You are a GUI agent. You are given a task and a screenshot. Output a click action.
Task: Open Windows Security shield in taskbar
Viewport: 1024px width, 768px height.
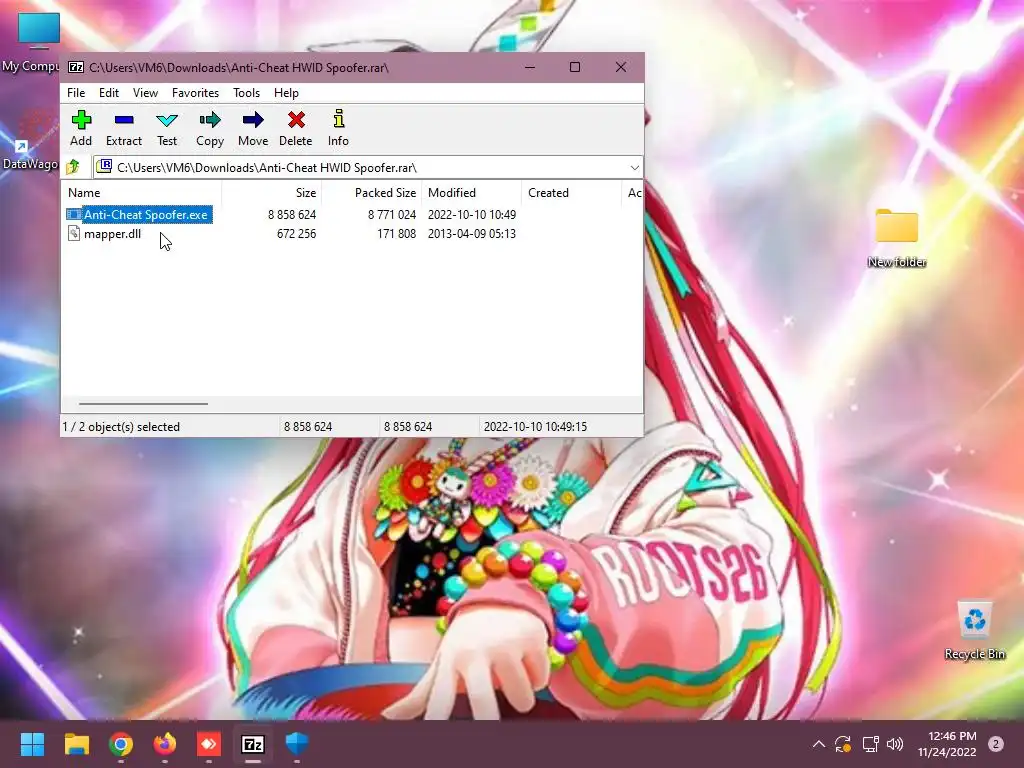297,744
